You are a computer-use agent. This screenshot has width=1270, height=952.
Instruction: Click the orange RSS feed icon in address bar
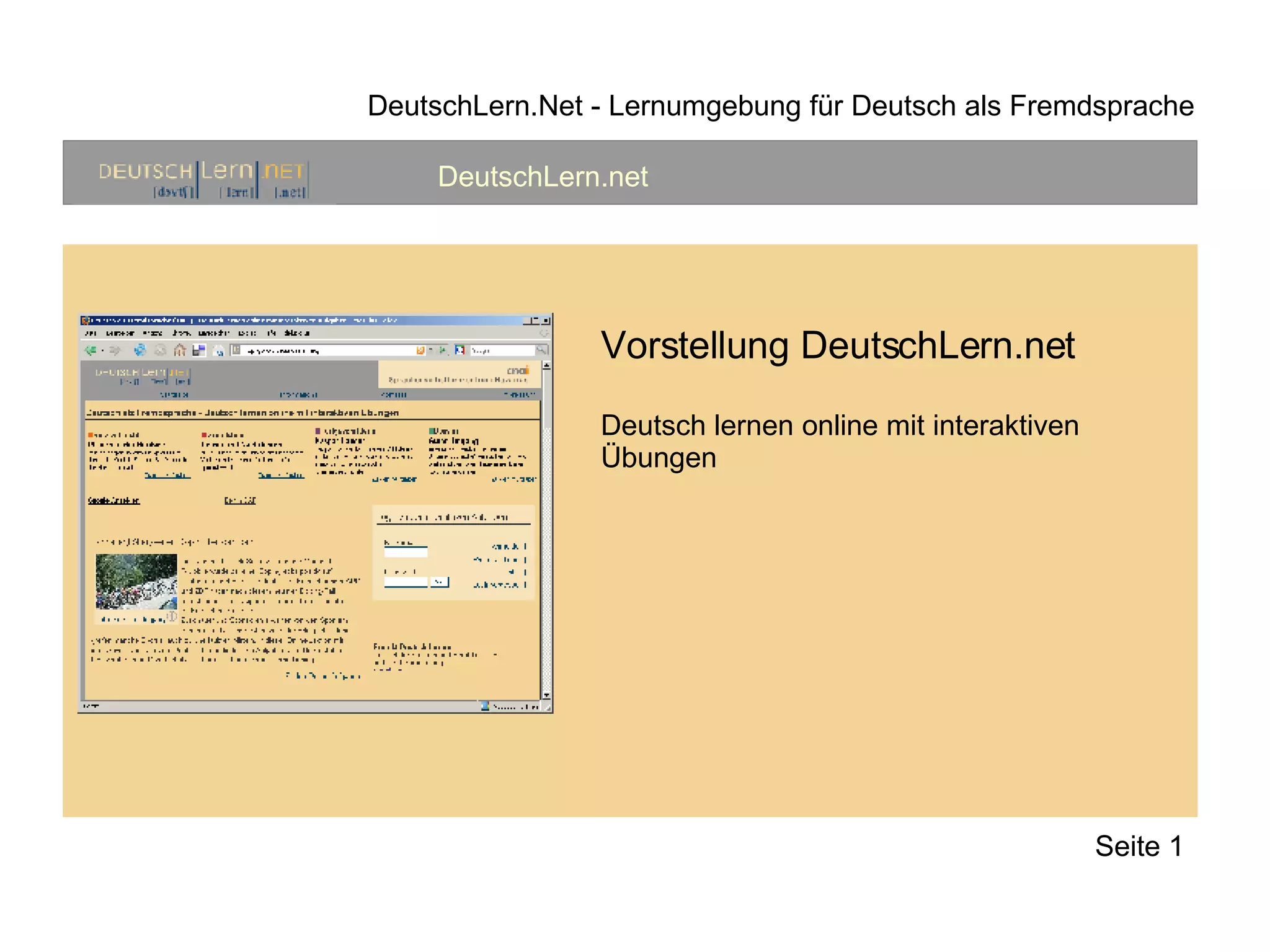pyautogui.click(x=420, y=350)
